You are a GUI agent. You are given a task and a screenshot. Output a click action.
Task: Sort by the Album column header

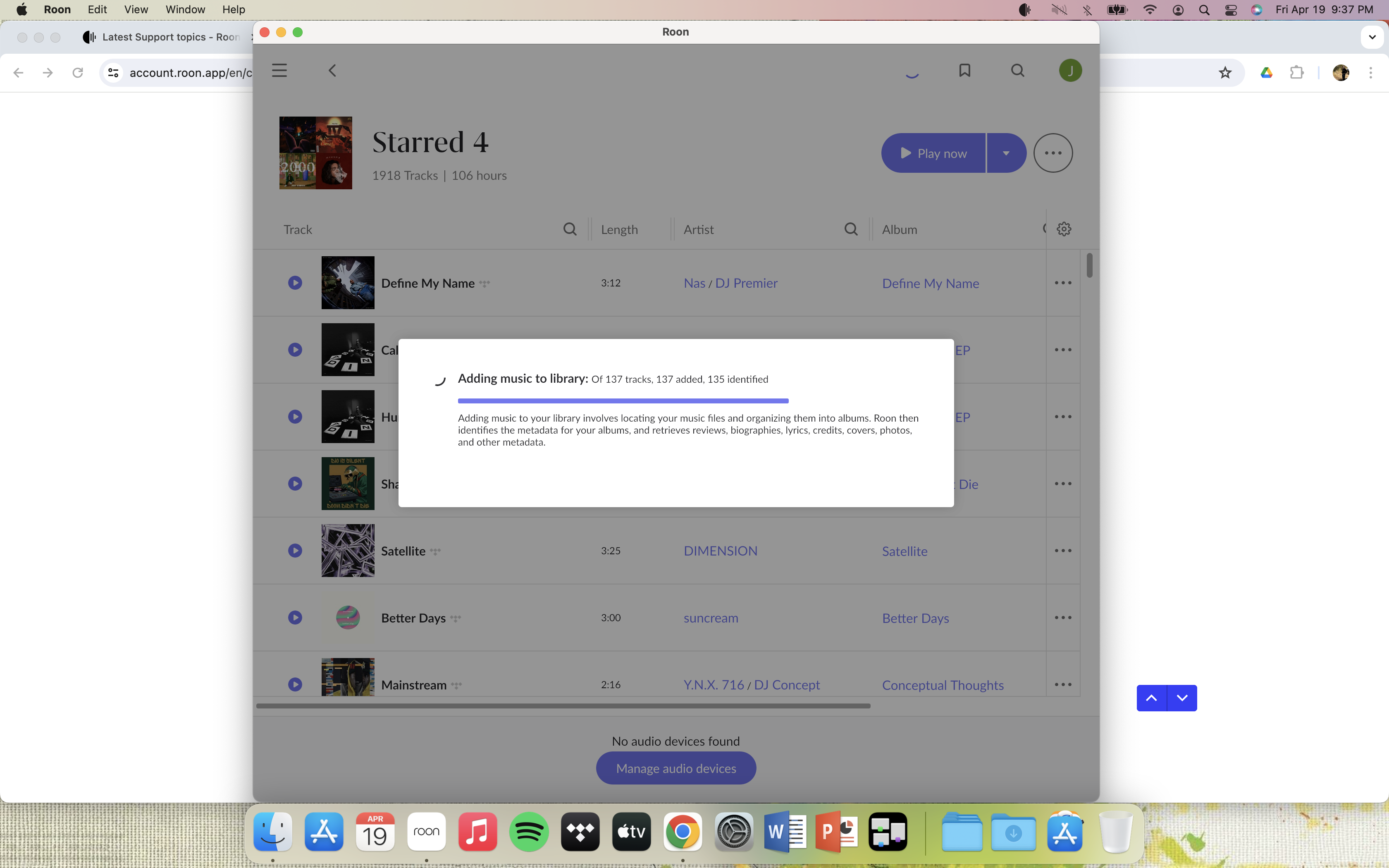point(900,230)
